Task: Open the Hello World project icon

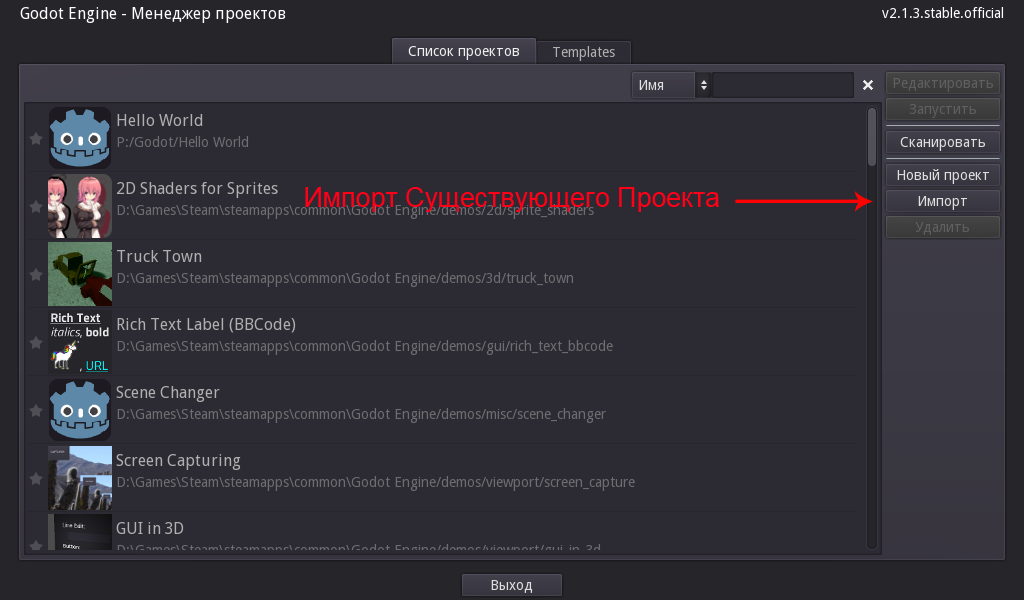Action: click(x=80, y=138)
